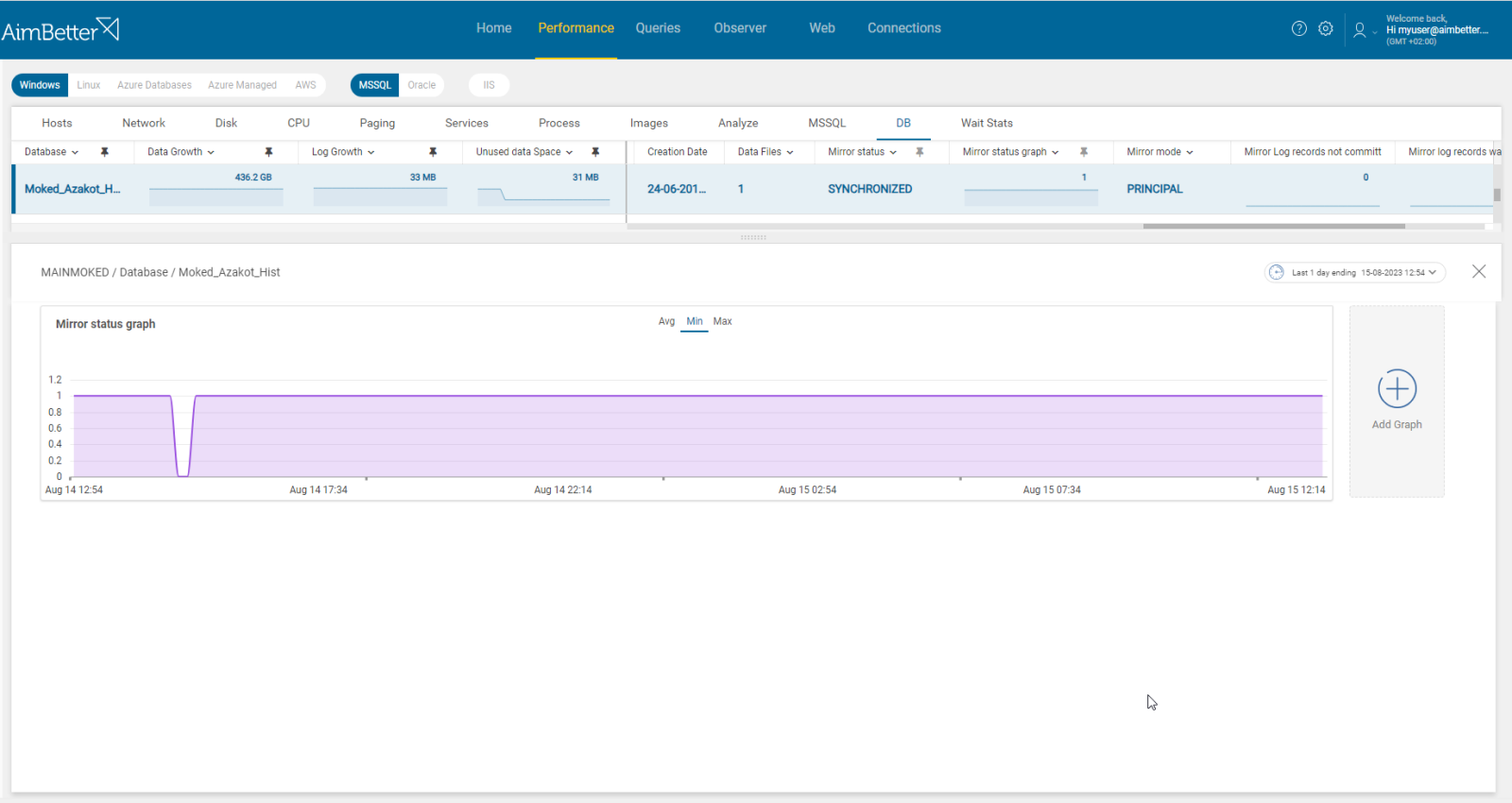The height and width of the screenshot is (803, 1512).
Task: Open the Database column dropdown
Action: coord(75,152)
